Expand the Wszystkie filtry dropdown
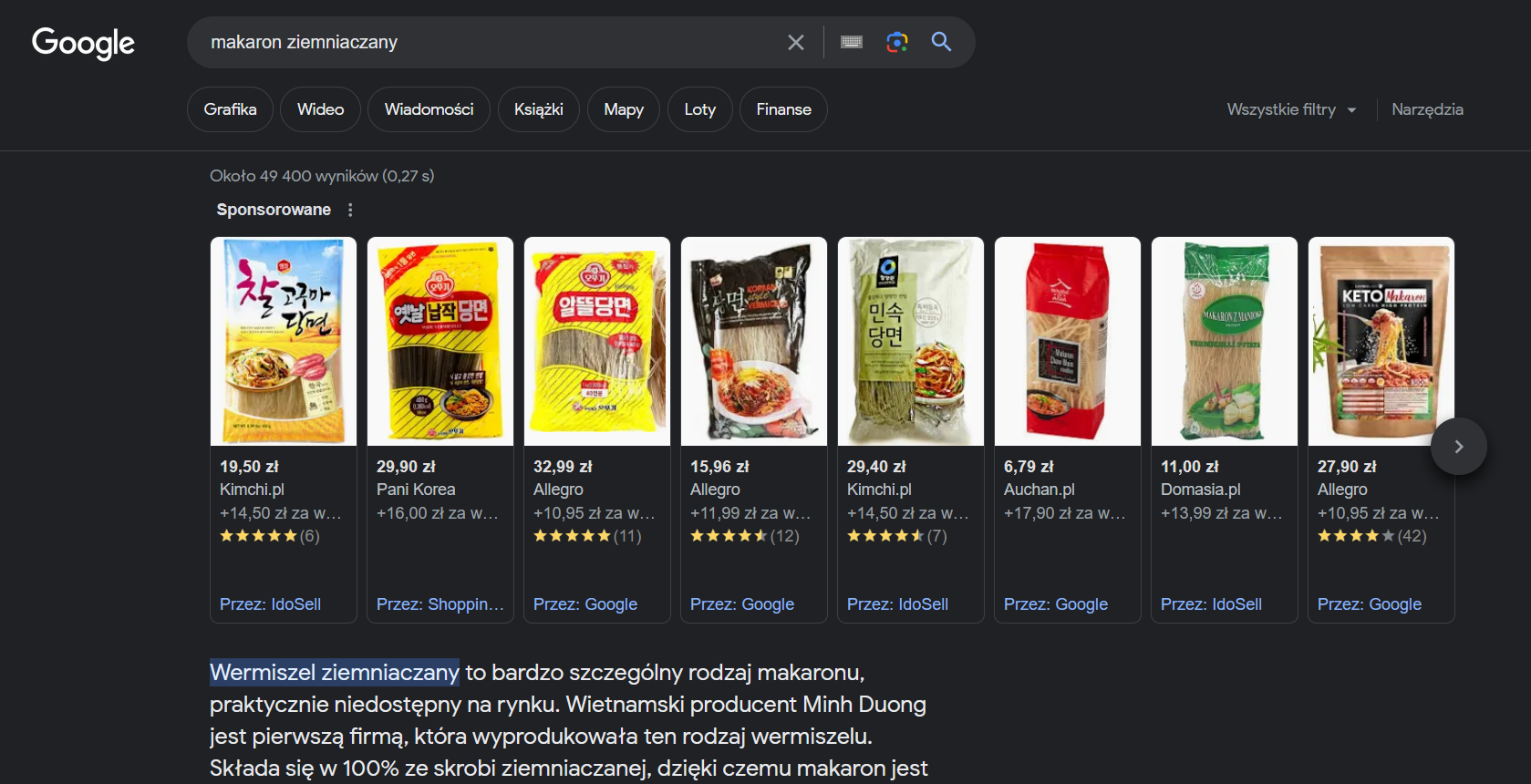 point(1290,108)
